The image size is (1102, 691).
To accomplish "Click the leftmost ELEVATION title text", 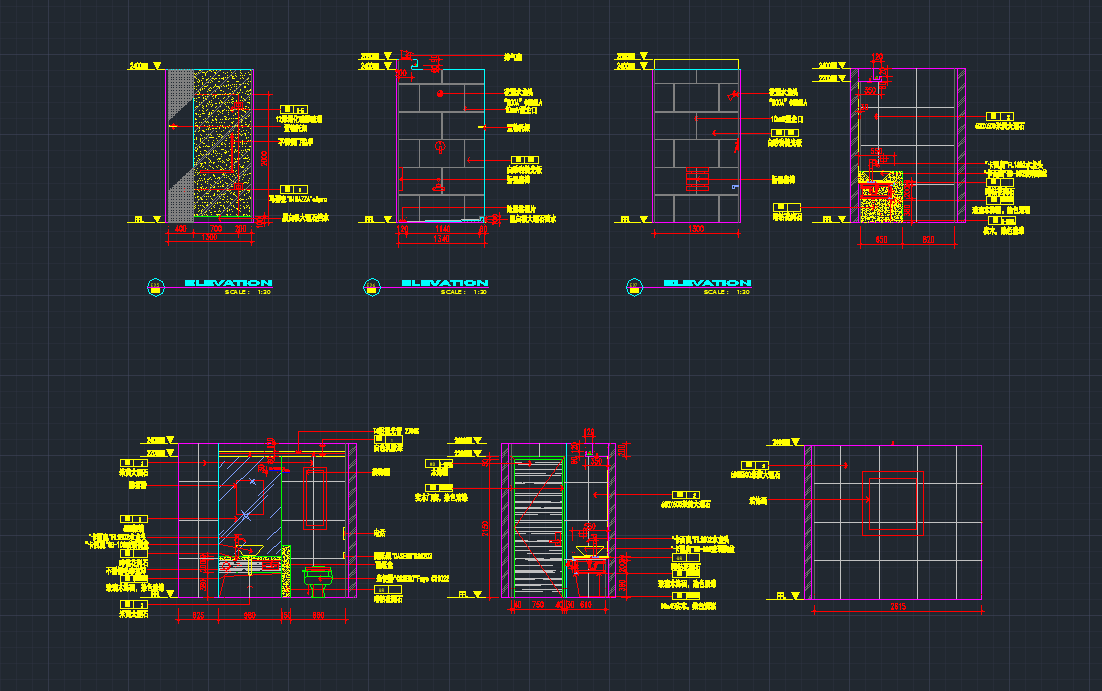I will (228, 283).
